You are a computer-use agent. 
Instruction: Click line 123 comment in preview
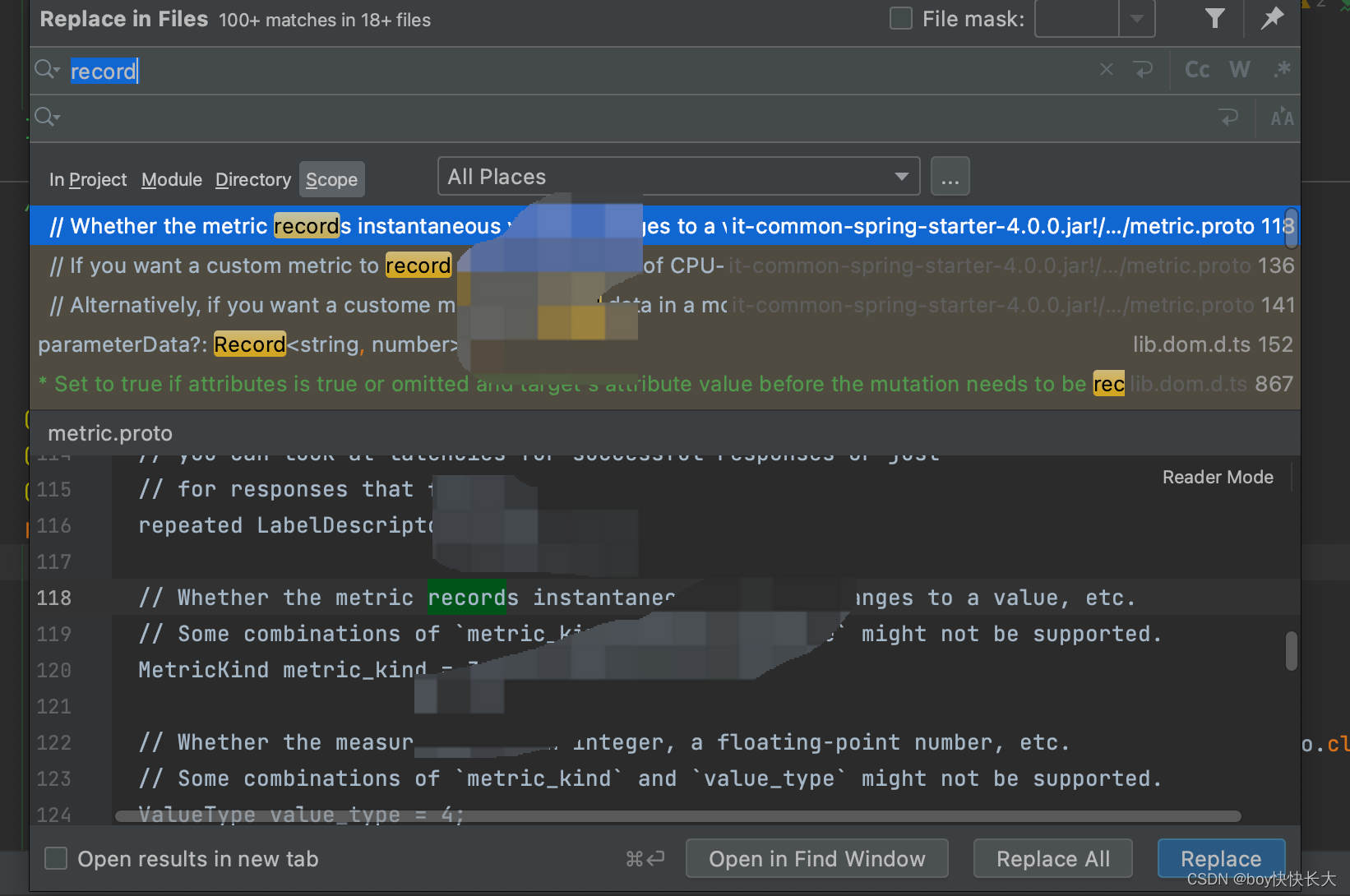coord(650,778)
